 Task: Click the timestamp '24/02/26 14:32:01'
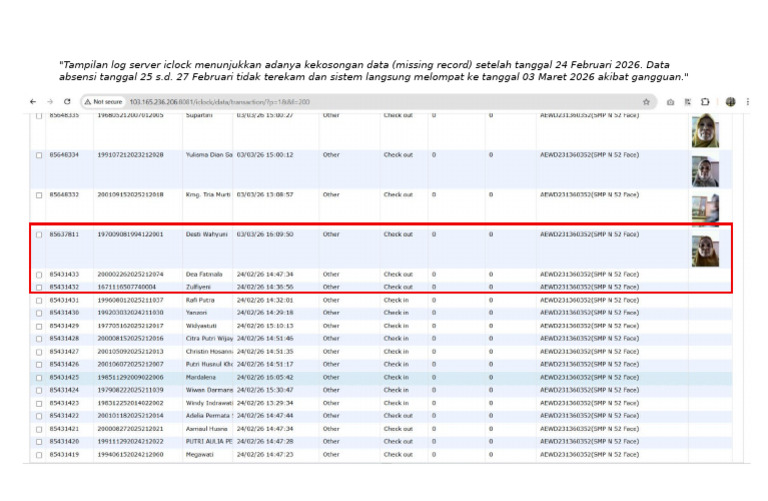(265, 300)
